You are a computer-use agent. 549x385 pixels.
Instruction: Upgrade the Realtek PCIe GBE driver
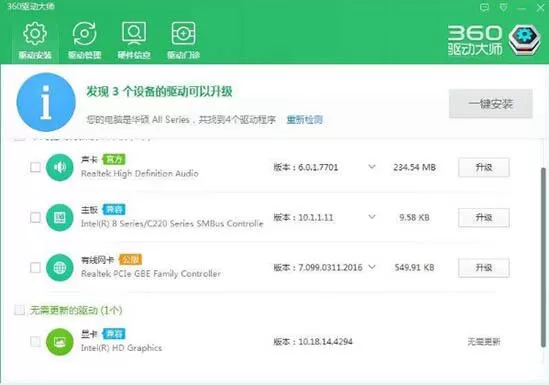tap(484, 268)
